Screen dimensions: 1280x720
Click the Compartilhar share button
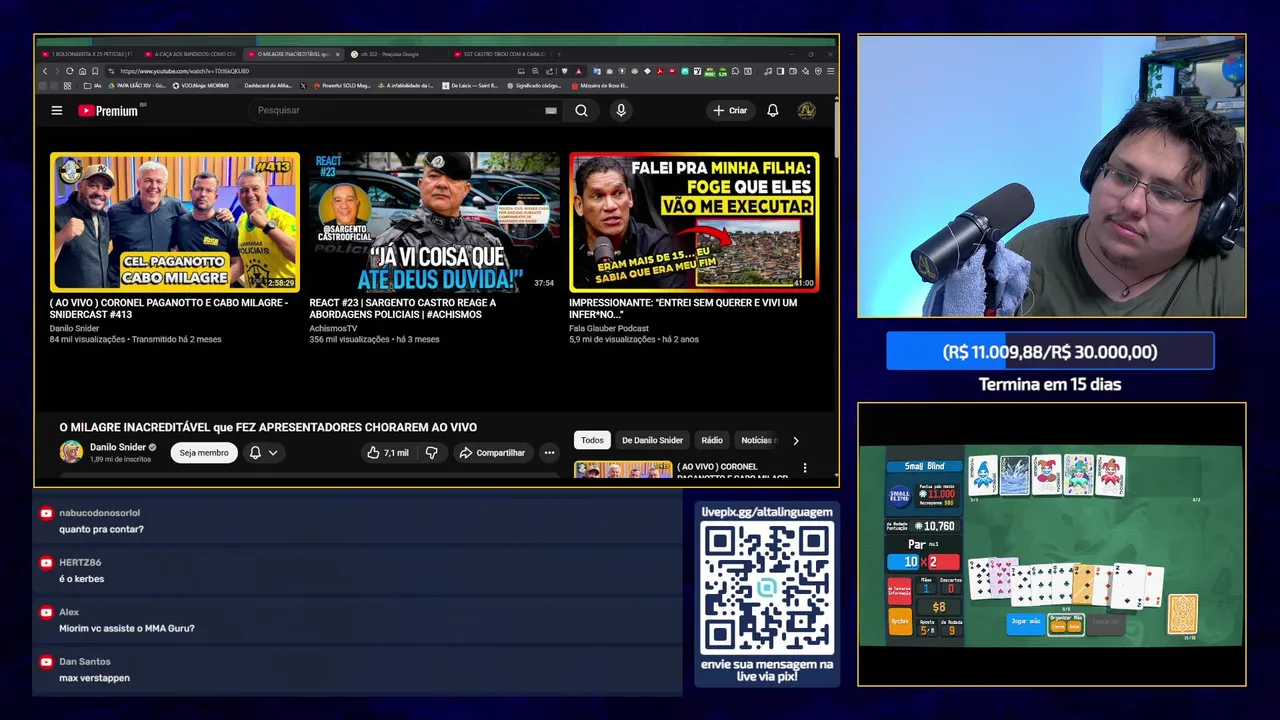[x=492, y=453]
